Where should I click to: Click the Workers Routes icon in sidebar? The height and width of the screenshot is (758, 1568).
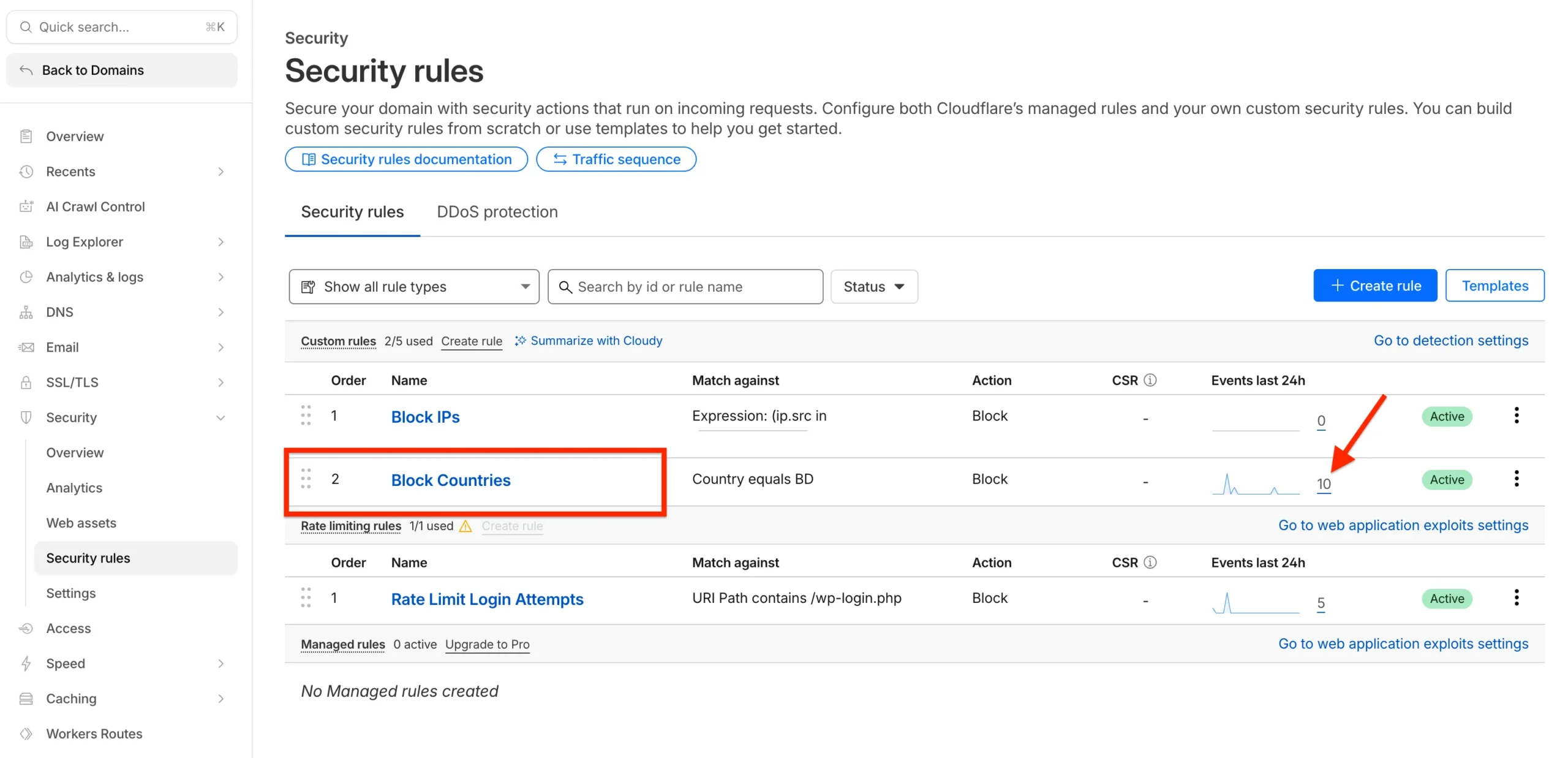(x=26, y=733)
